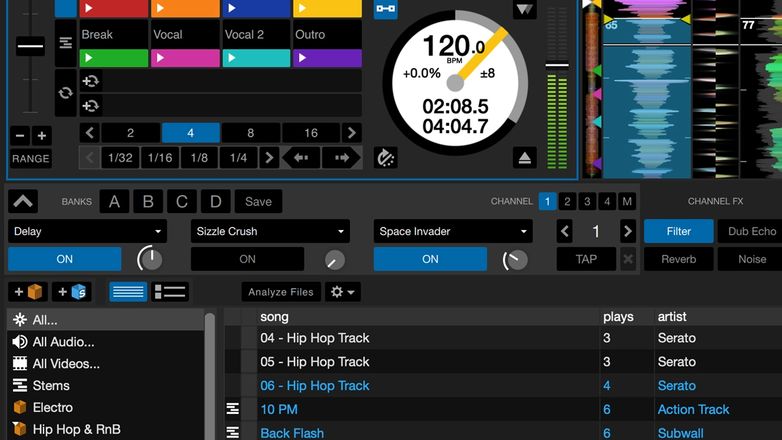Open the Space Invader effect dropdown
The width and height of the screenshot is (782, 440).
(453, 231)
